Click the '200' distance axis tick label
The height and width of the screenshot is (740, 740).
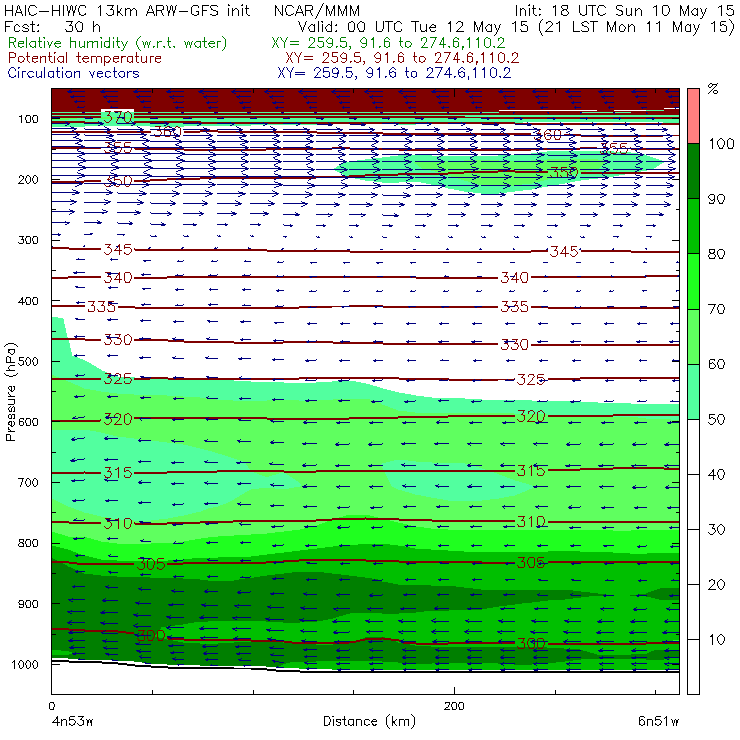(x=454, y=706)
